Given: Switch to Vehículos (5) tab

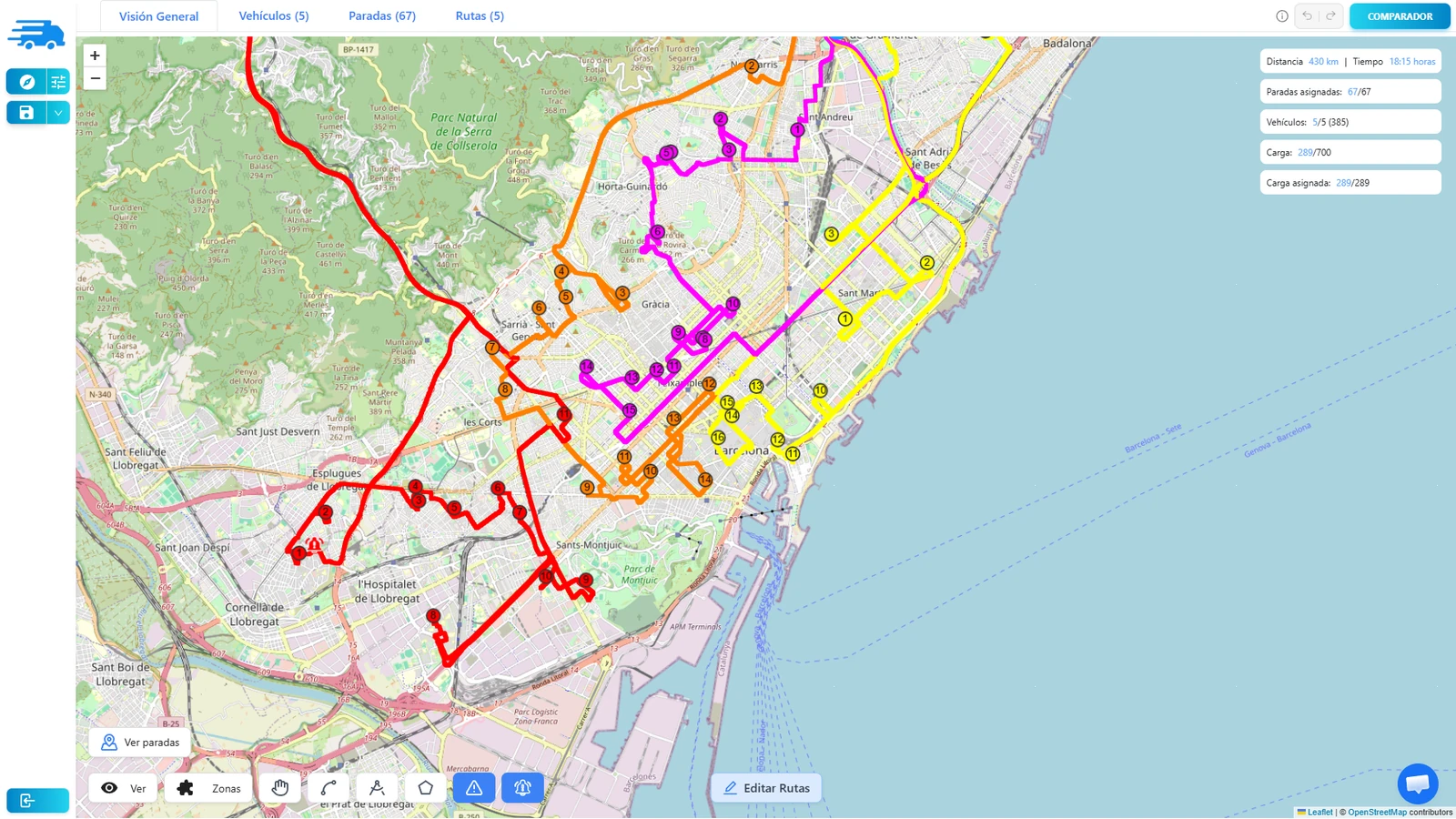Looking at the screenshot, I should pyautogui.click(x=274, y=16).
